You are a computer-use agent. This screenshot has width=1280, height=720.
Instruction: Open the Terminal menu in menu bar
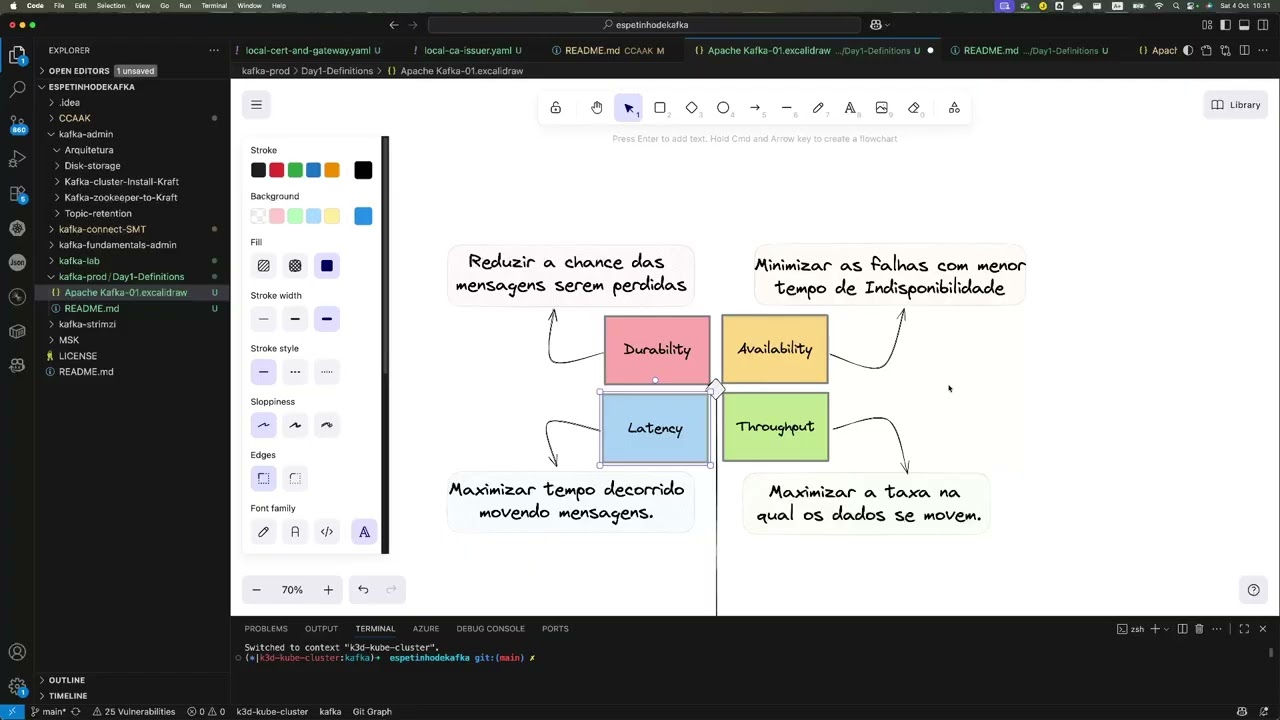(x=214, y=6)
